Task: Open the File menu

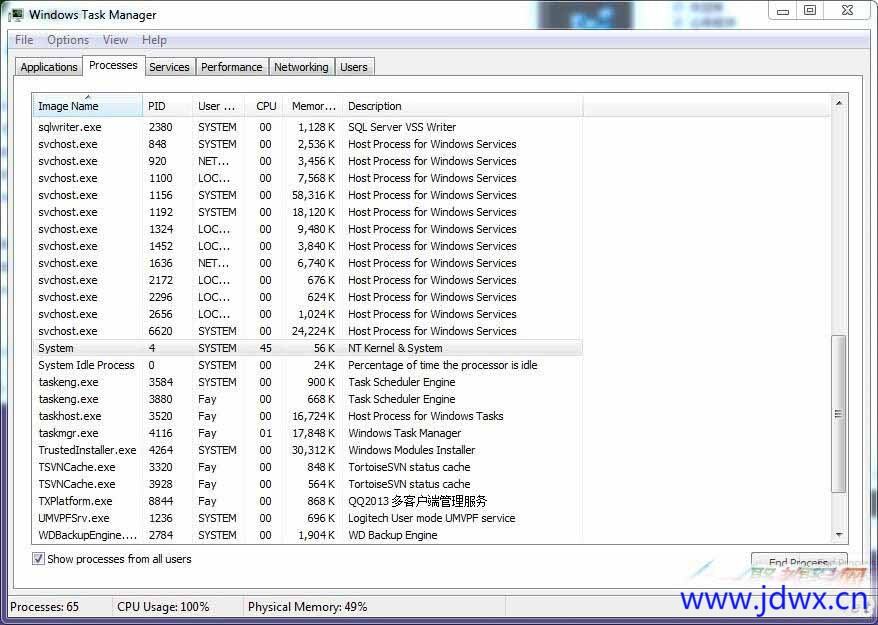Action: point(24,40)
